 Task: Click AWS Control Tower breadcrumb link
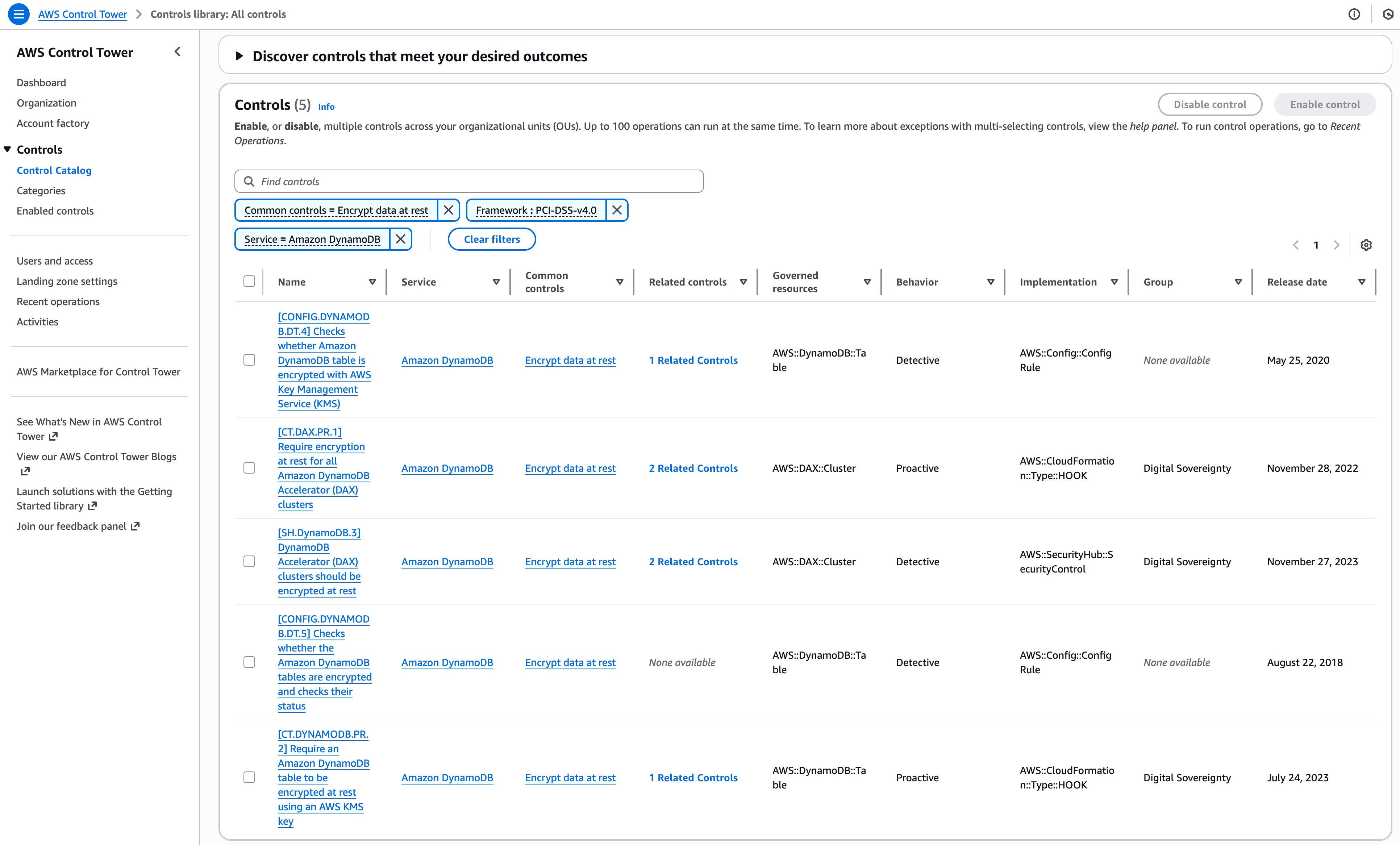[x=82, y=14]
